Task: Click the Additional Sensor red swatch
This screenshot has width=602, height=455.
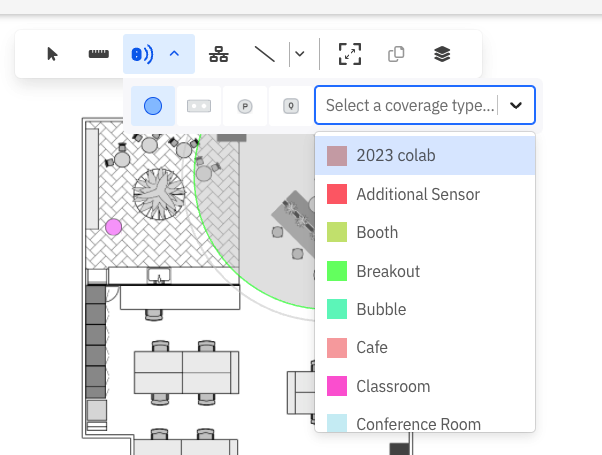Action: [337, 194]
